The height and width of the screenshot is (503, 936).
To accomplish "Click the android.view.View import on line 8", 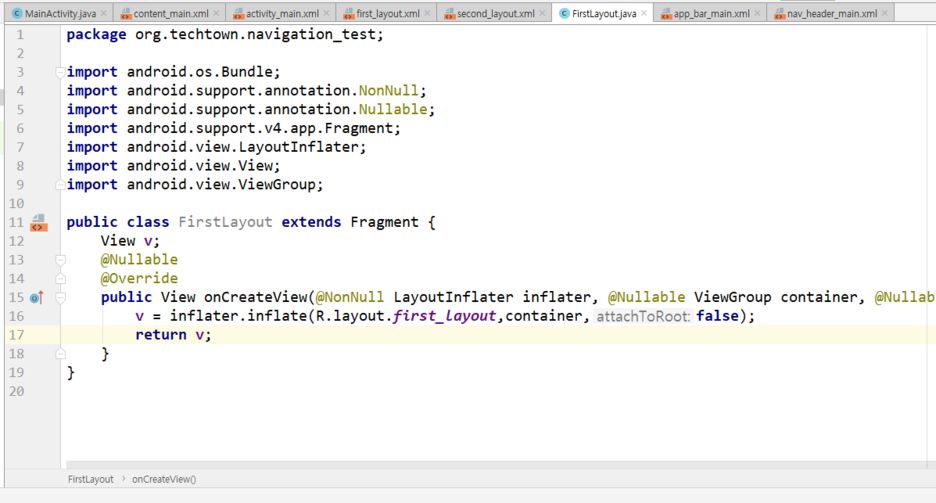I will point(199,166).
